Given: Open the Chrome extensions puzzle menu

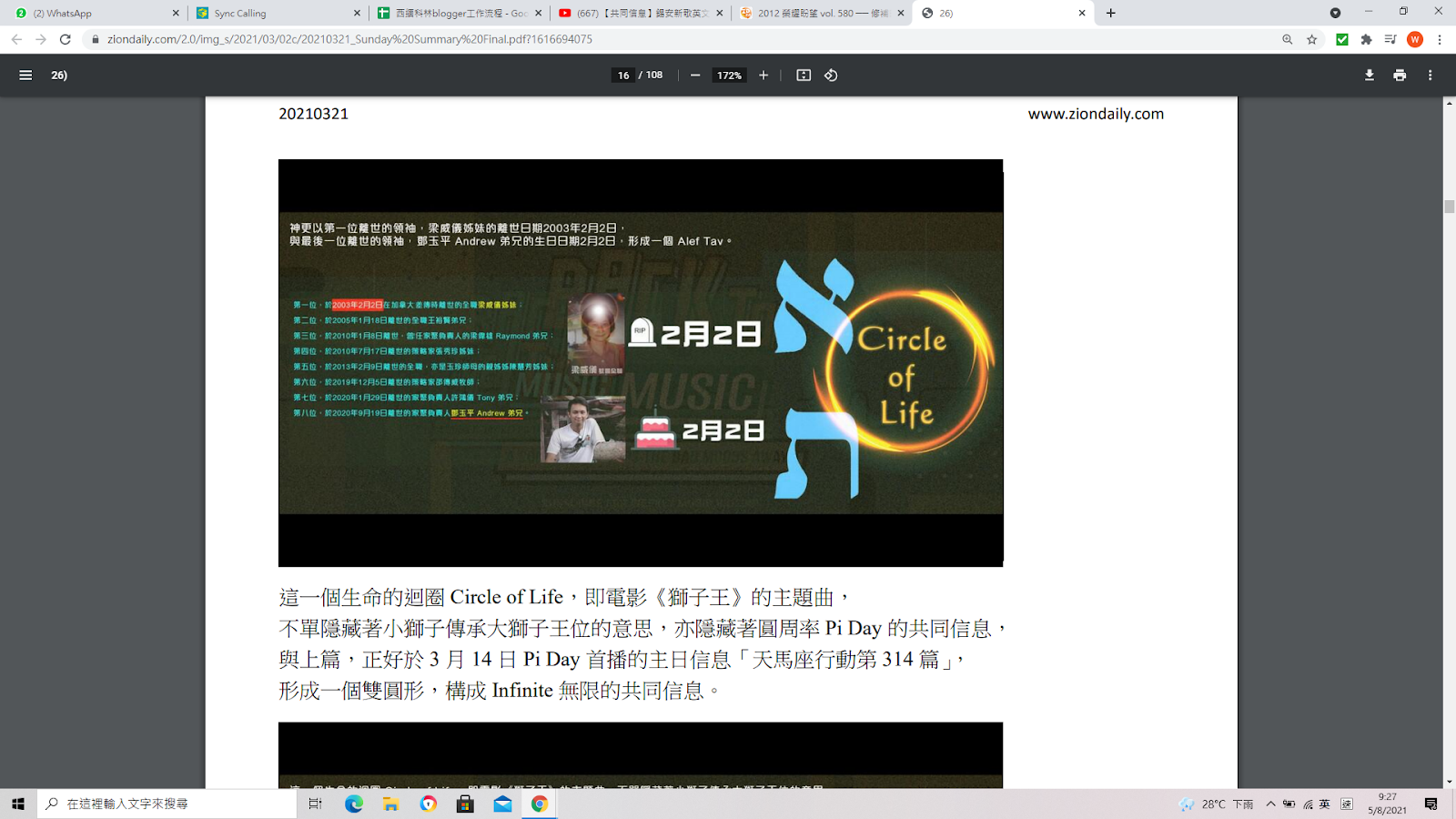Looking at the screenshot, I should coord(1366,39).
